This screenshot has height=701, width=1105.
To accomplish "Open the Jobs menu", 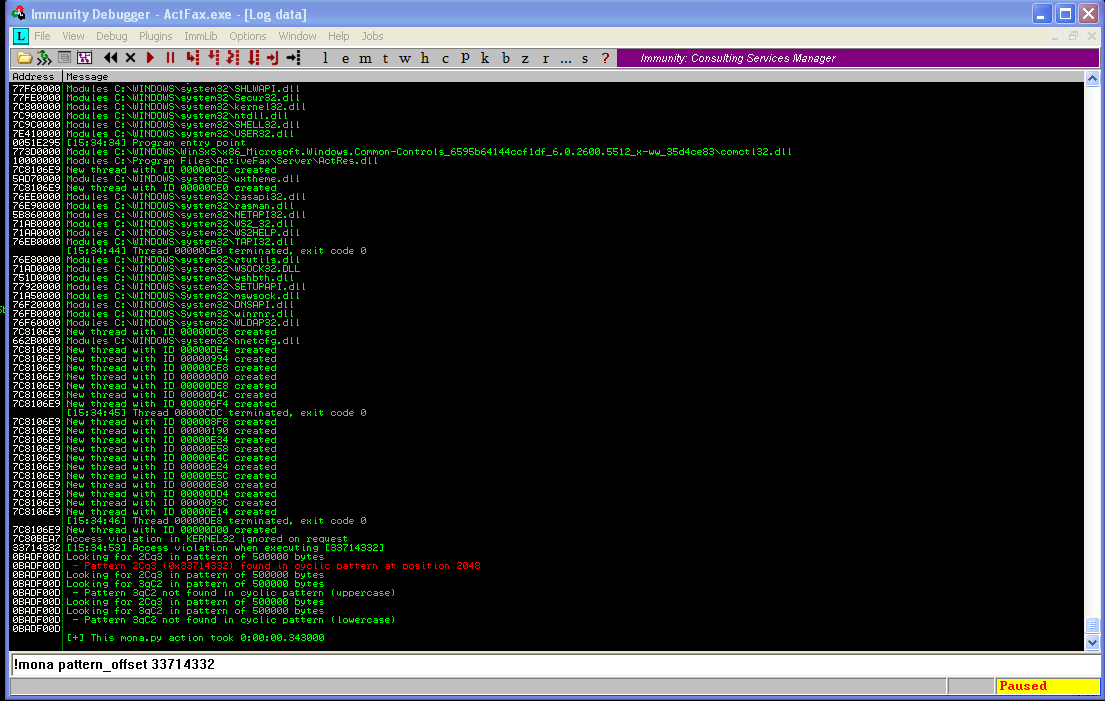I will click(372, 36).
